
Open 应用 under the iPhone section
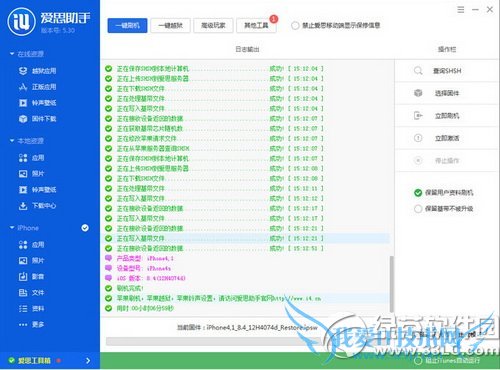pyautogui.click(x=32, y=245)
